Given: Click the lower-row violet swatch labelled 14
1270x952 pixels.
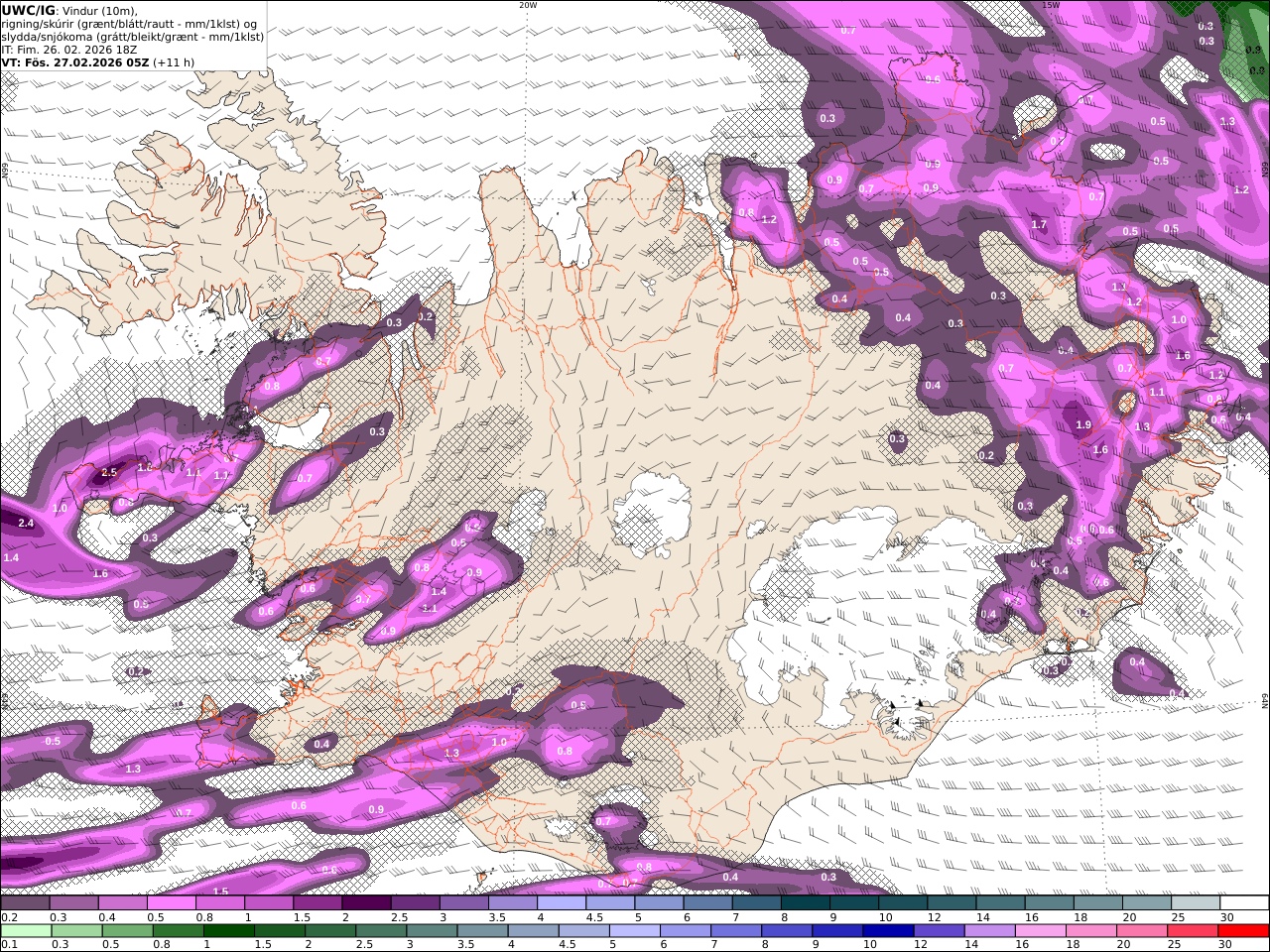Looking at the screenshot, I should click(x=988, y=931).
